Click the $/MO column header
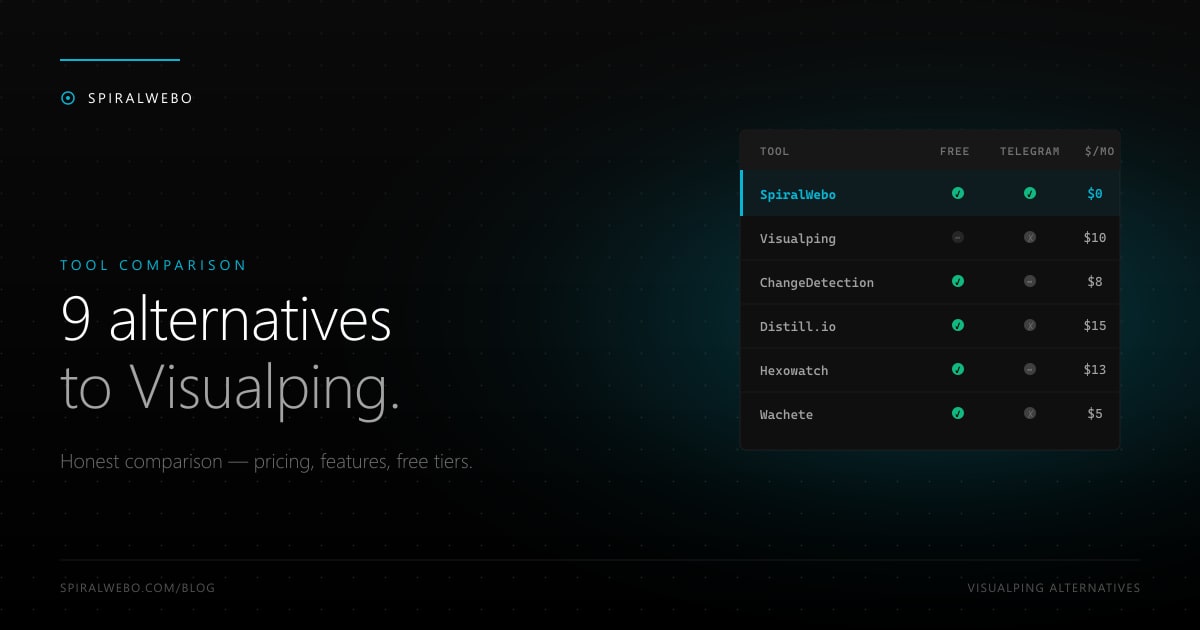This screenshot has height=630, width=1200. pos(1099,152)
